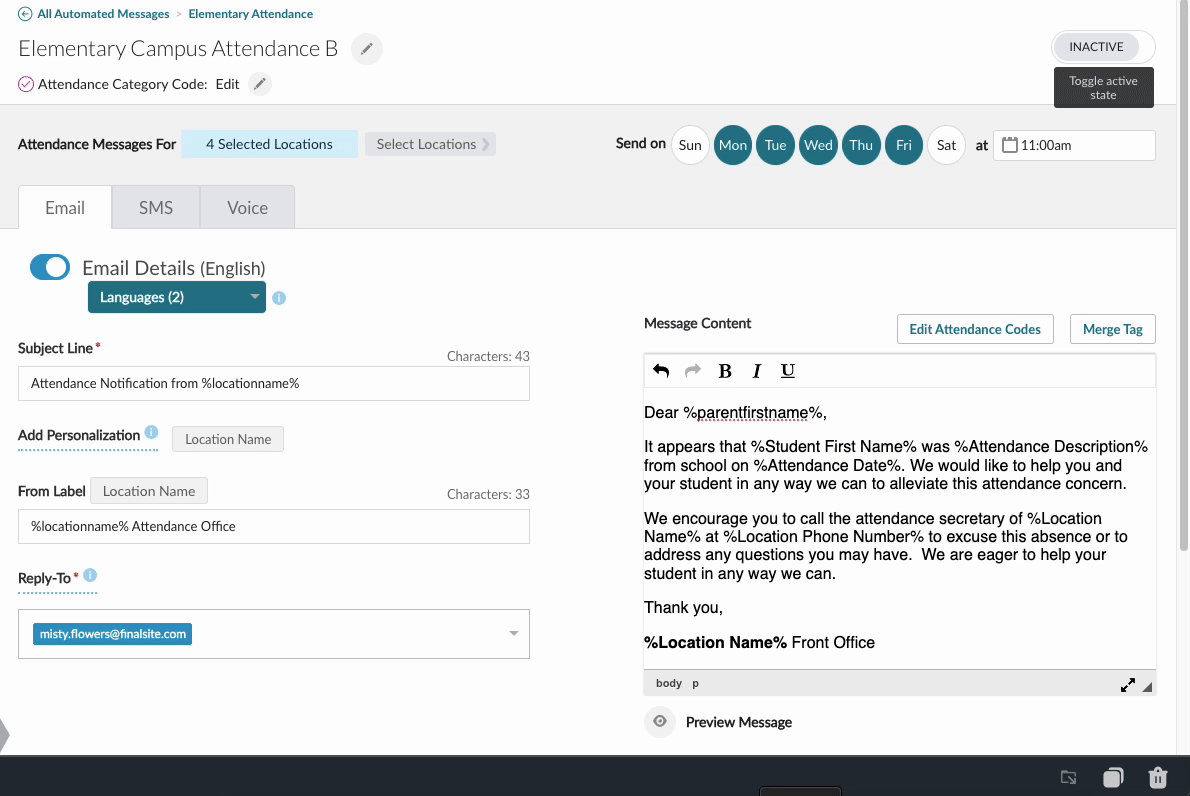Click the vertical page scrollbar
The image size is (1190, 796).
(x=1184, y=277)
